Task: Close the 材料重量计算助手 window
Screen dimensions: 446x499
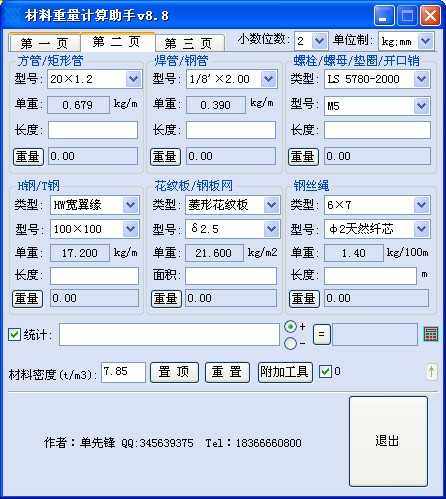Action: (x=430, y=15)
